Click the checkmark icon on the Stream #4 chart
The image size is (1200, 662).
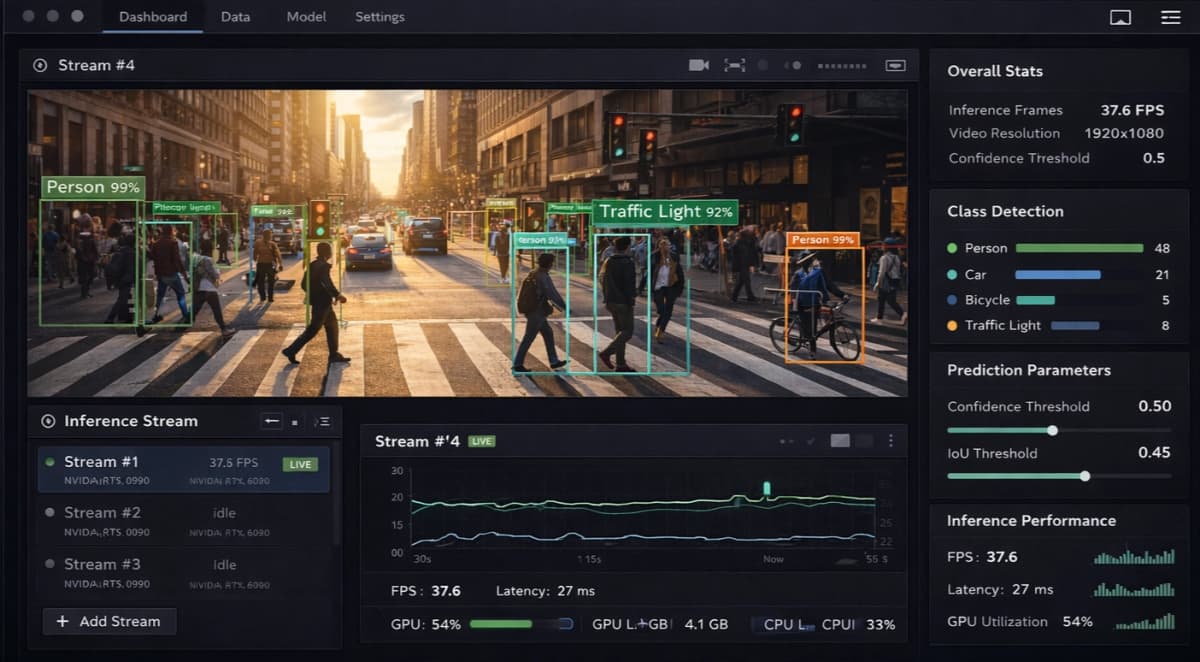(811, 440)
